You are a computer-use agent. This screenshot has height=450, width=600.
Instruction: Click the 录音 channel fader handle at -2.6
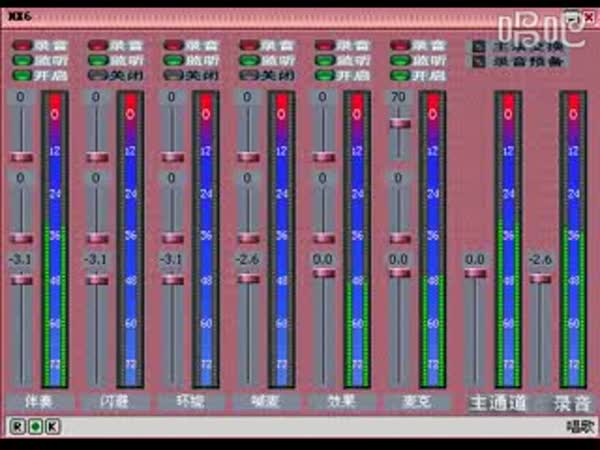(541, 279)
